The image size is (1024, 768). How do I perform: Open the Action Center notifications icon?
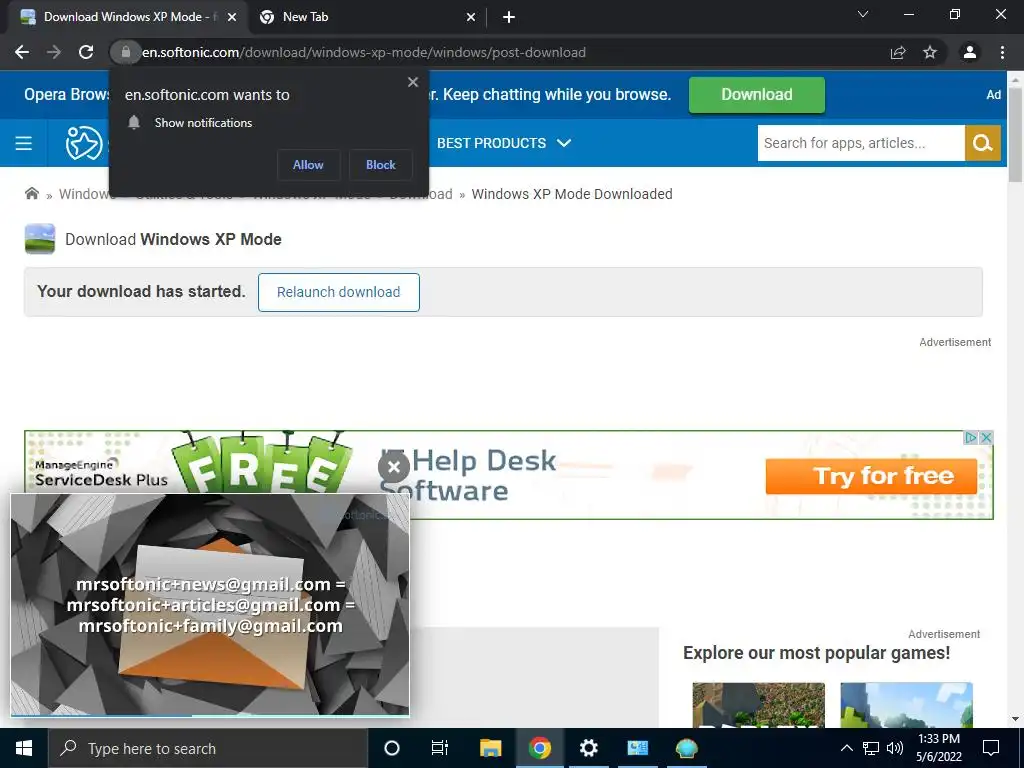pyautogui.click(x=991, y=748)
